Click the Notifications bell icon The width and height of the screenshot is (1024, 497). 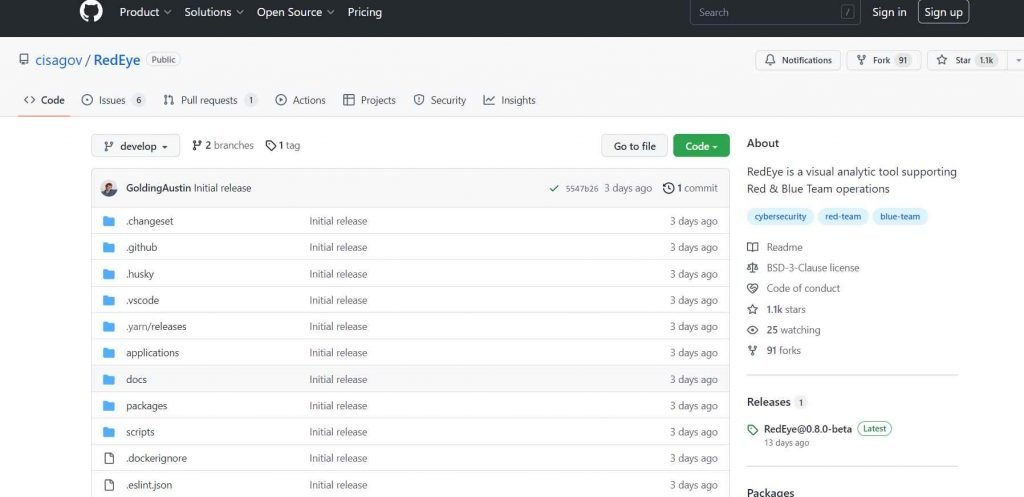pyautogui.click(x=771, y=60)
